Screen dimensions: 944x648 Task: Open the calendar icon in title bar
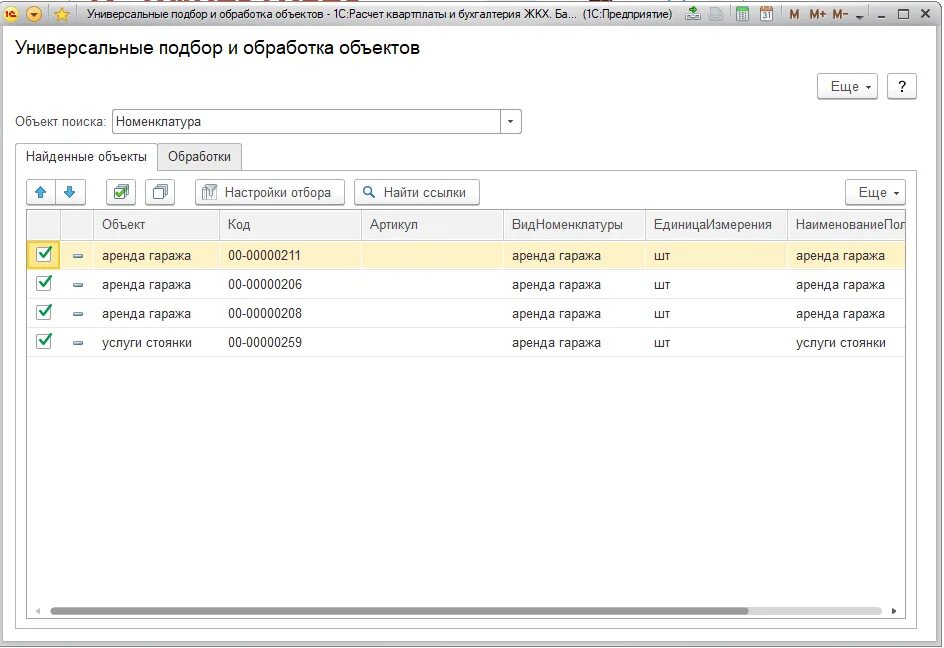(x=766, y=13)
